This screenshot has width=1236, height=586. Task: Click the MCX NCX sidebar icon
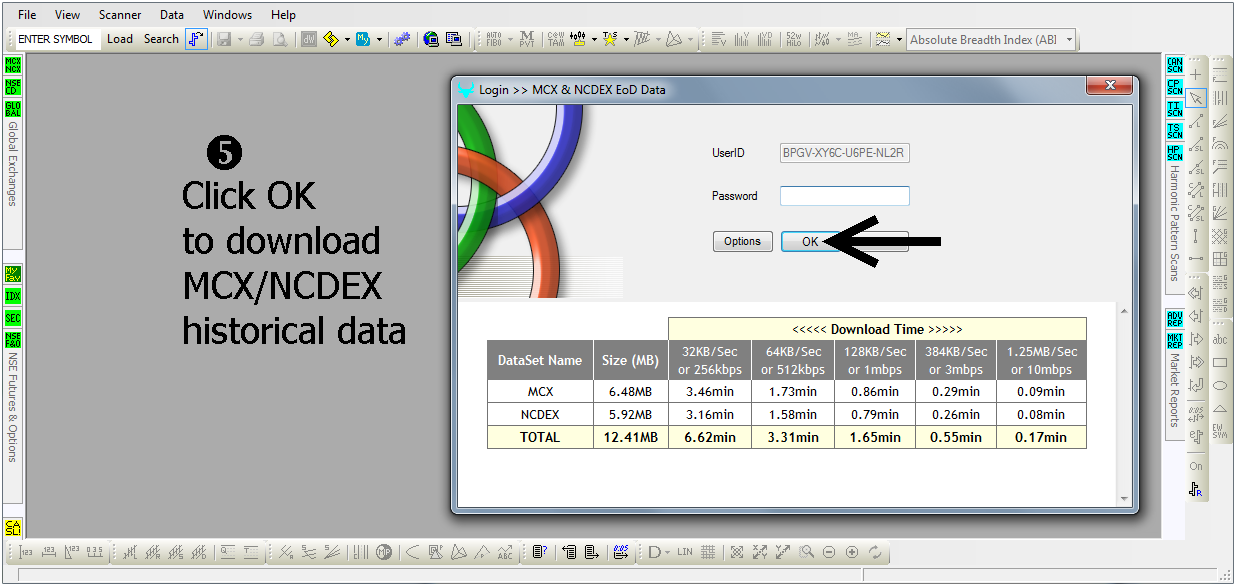(x=13, y=66)
